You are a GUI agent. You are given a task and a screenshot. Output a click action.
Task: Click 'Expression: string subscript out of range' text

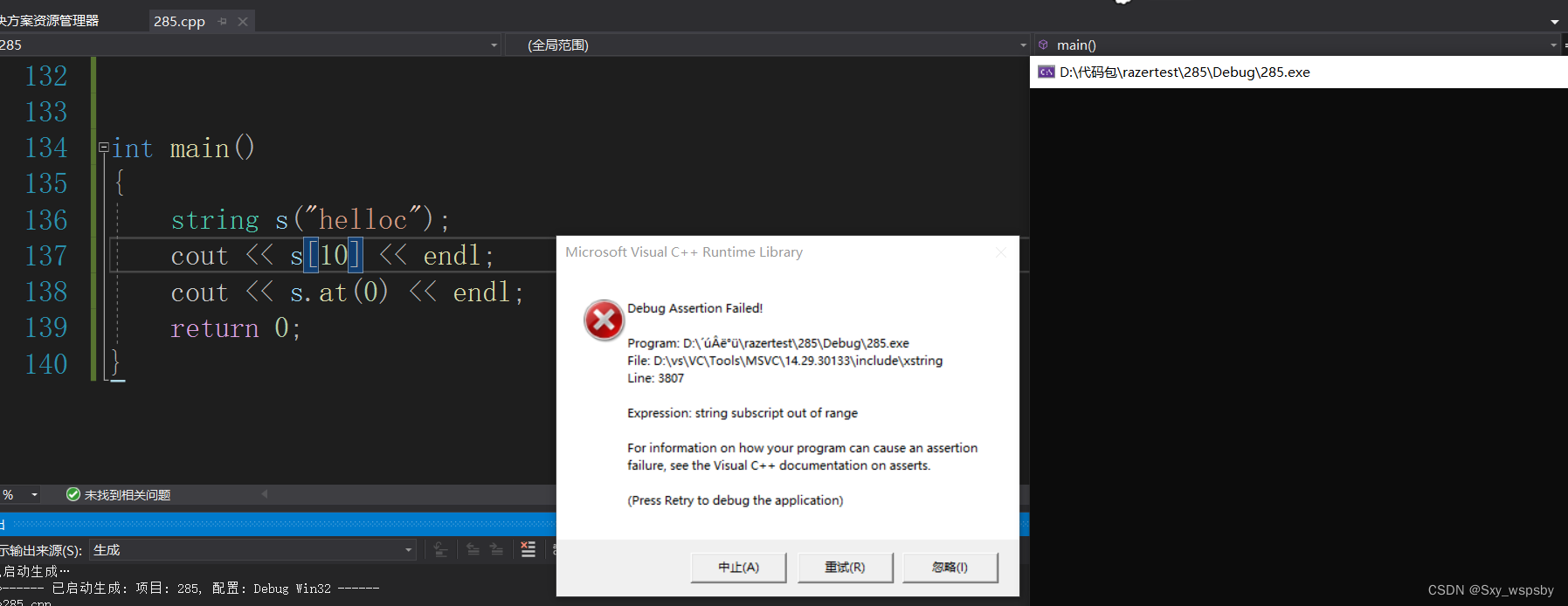[x=743, y=413]
